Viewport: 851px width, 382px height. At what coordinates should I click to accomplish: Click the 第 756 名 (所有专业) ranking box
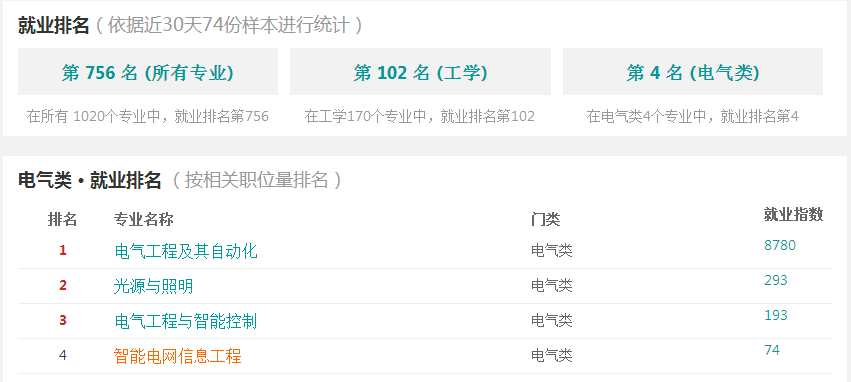(x=148, y=72)
